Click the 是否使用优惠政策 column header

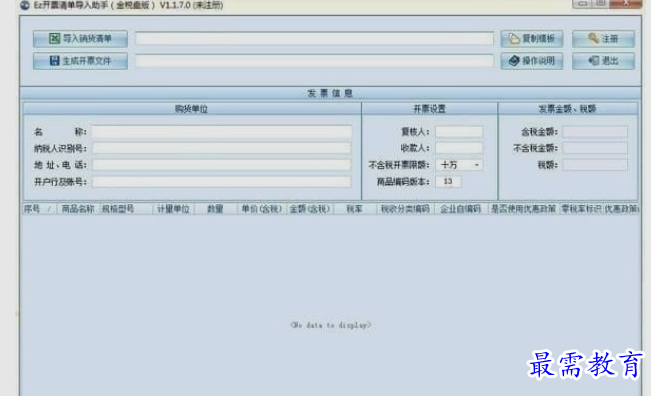pyautogui.click(x=524, y=209)
